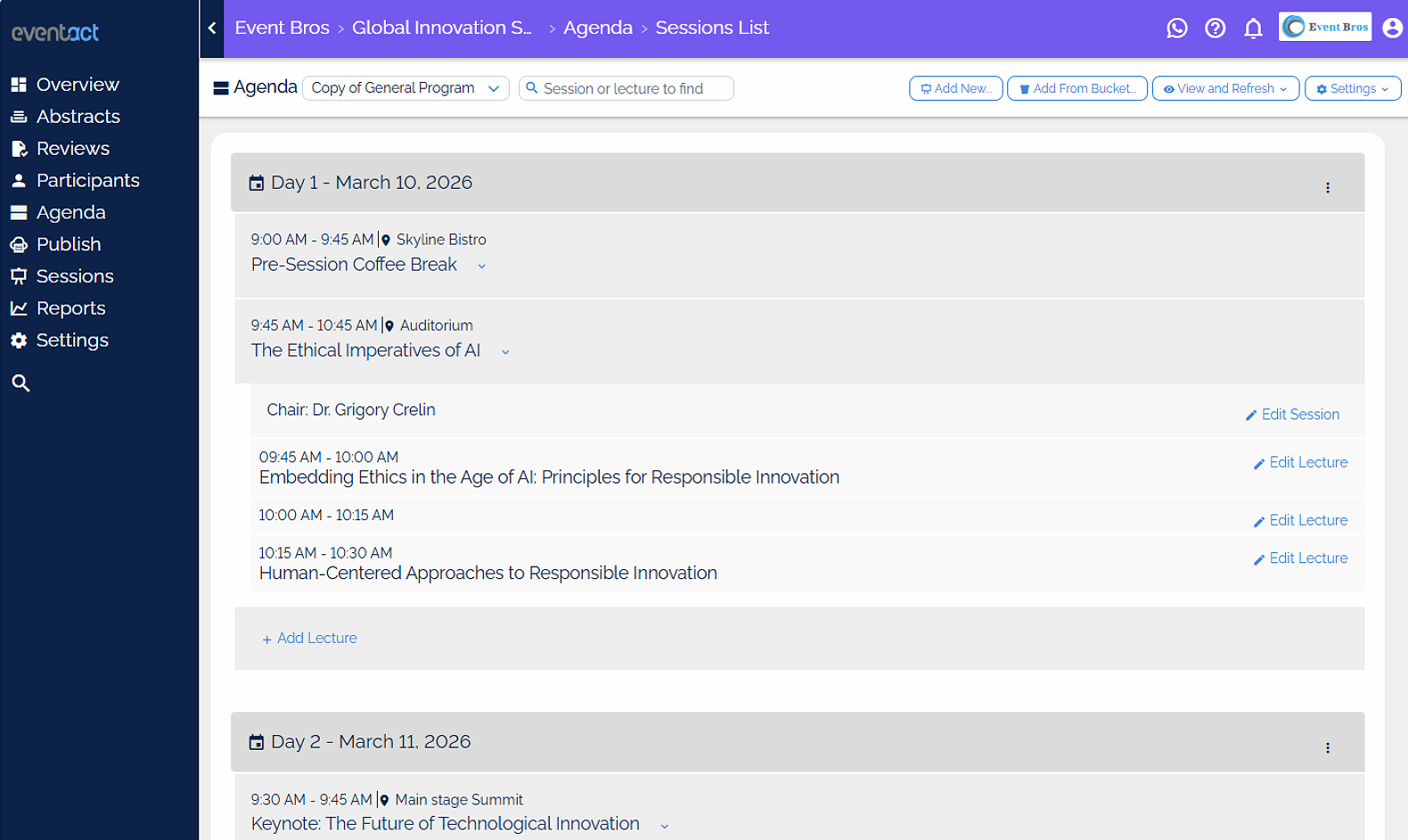Click the Skyline Bistro location label
Viewport: 1408px width, 840px height.
coord(441,240)
